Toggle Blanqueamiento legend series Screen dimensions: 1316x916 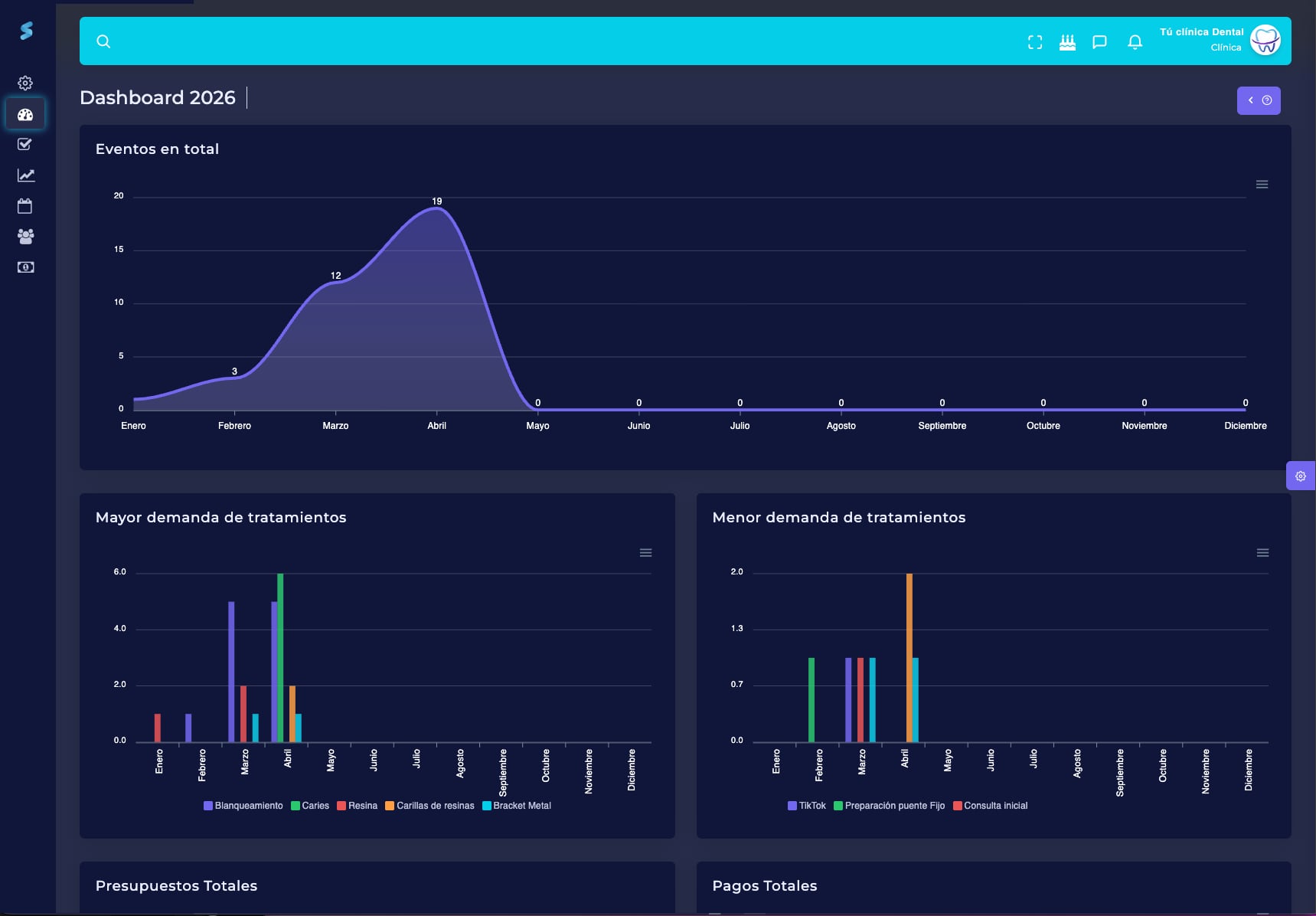point(243,806)
